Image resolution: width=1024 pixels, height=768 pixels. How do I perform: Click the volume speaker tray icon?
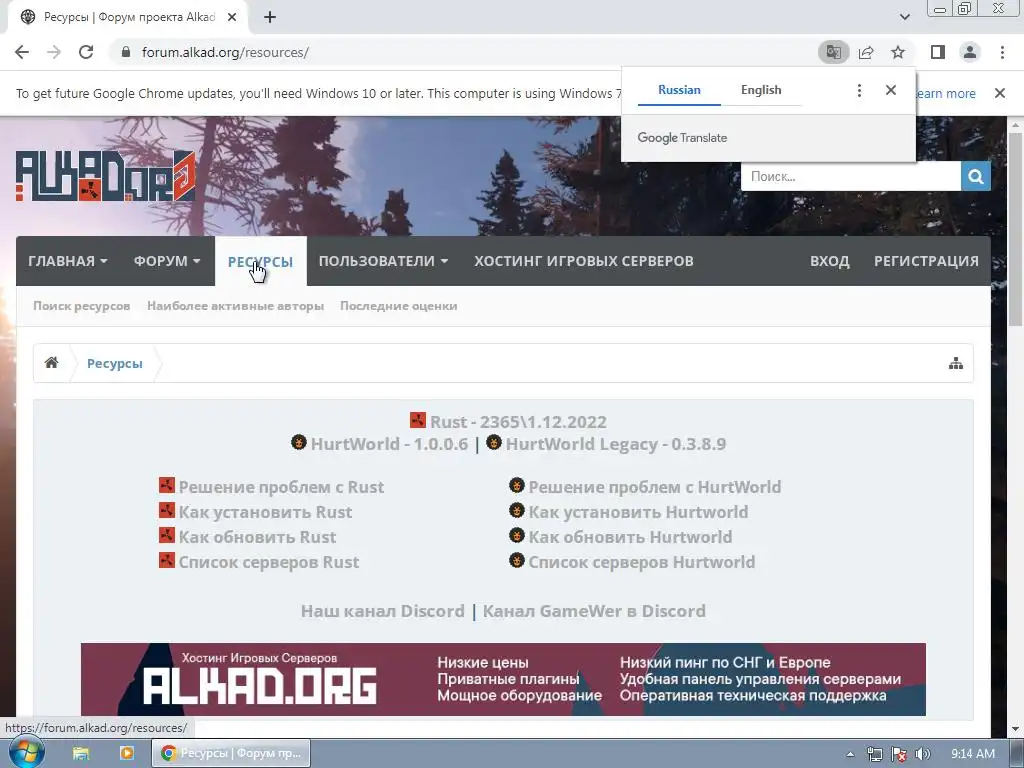[x=922, y=754]
